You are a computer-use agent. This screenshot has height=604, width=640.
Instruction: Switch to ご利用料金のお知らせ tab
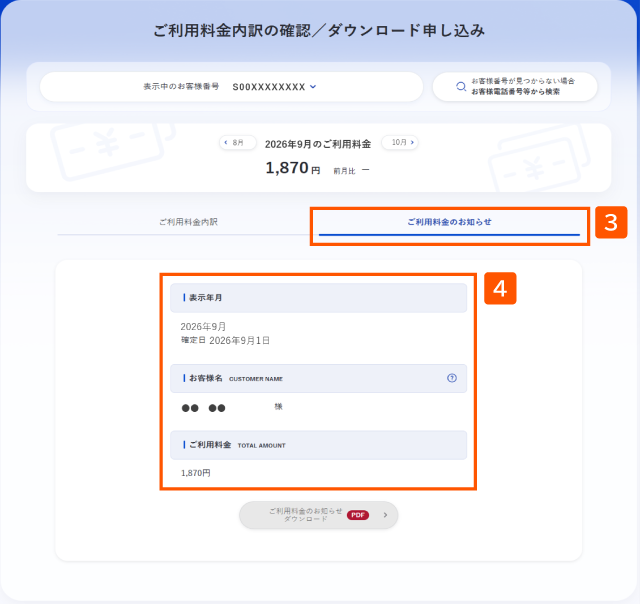449,222
